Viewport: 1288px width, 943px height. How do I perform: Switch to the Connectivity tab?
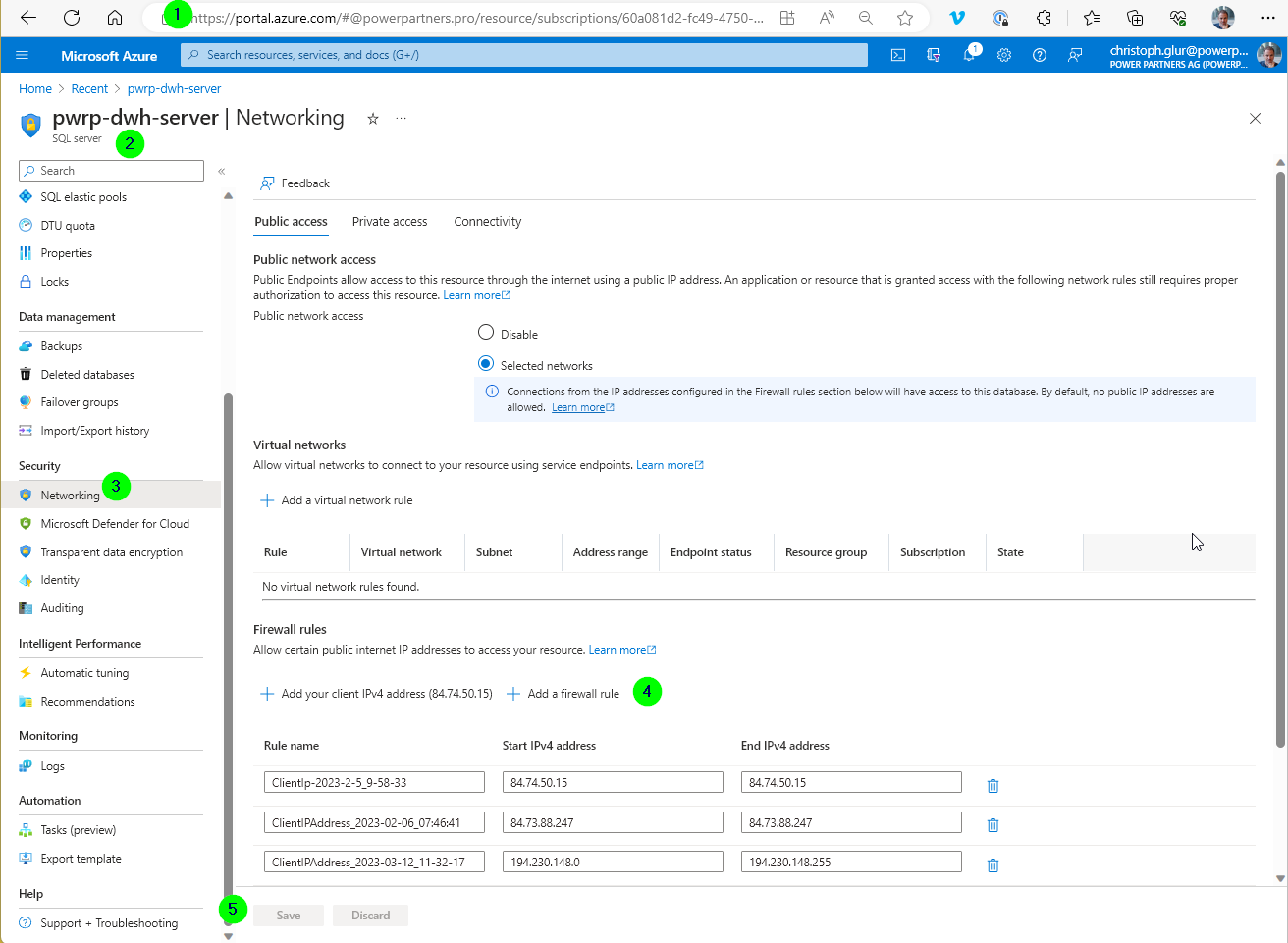pyautogui.click(x=488, y=222)
